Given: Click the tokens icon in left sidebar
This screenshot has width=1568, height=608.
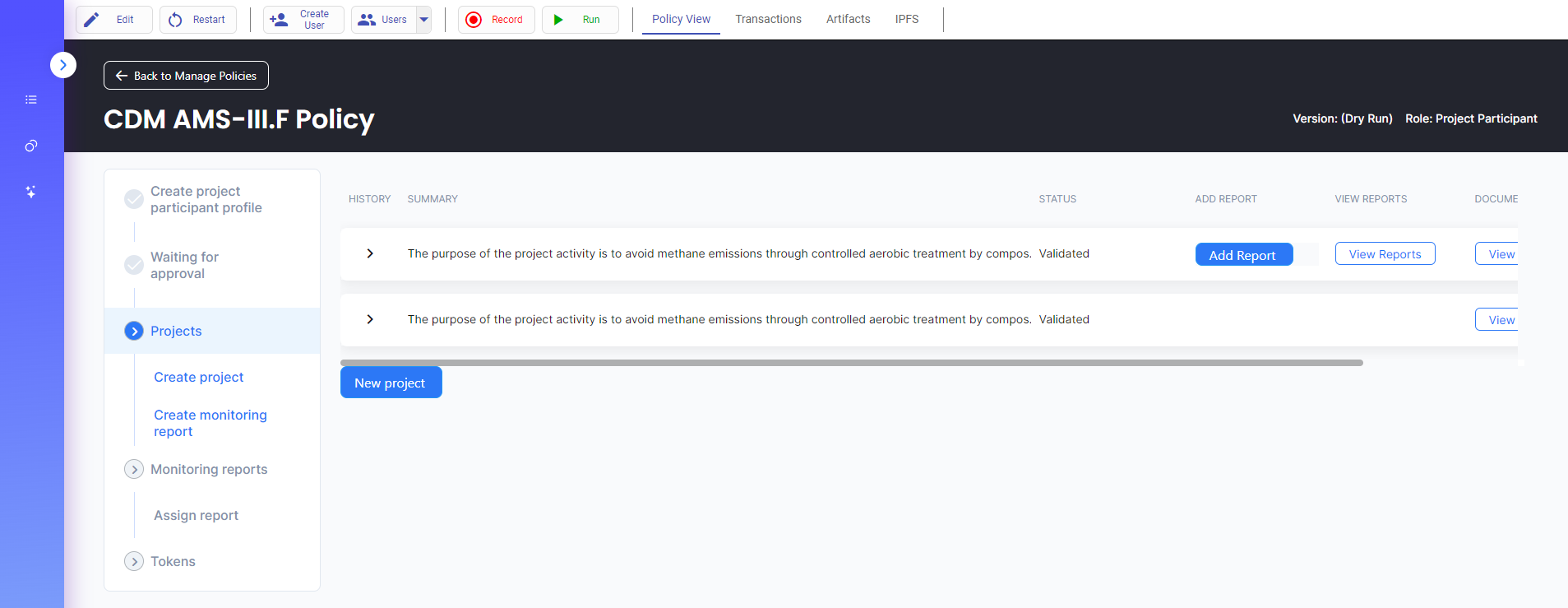Looking at the screenshot, I should (31, 146).
